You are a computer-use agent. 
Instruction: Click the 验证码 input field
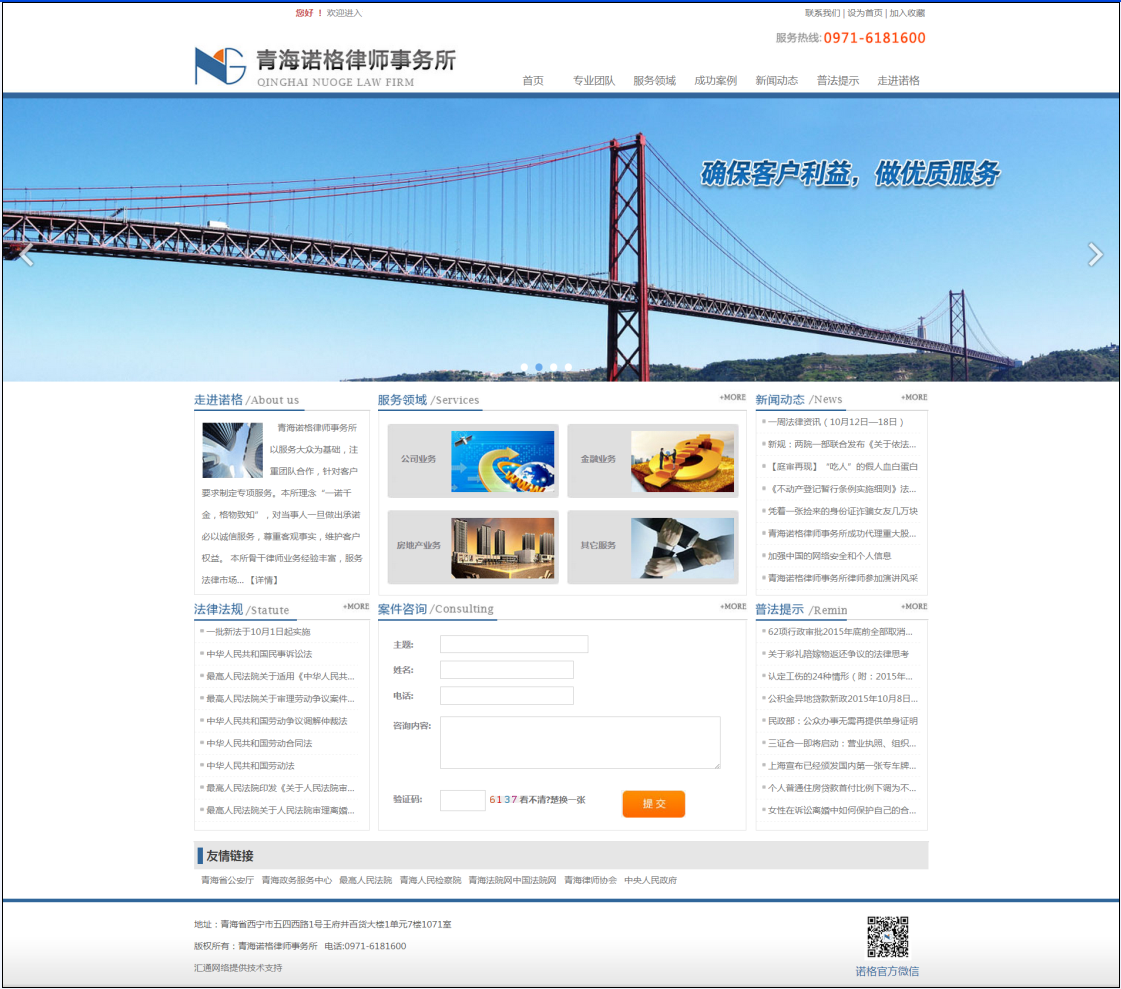point(463,800)
